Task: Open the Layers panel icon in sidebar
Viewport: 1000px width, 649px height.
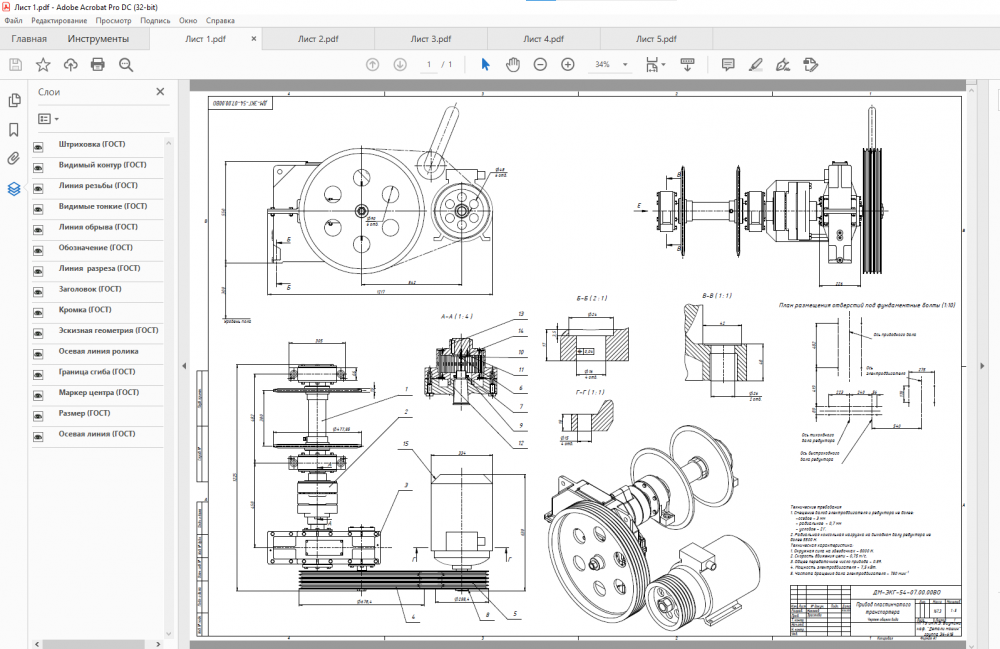Action: click(x=14, y=188)
